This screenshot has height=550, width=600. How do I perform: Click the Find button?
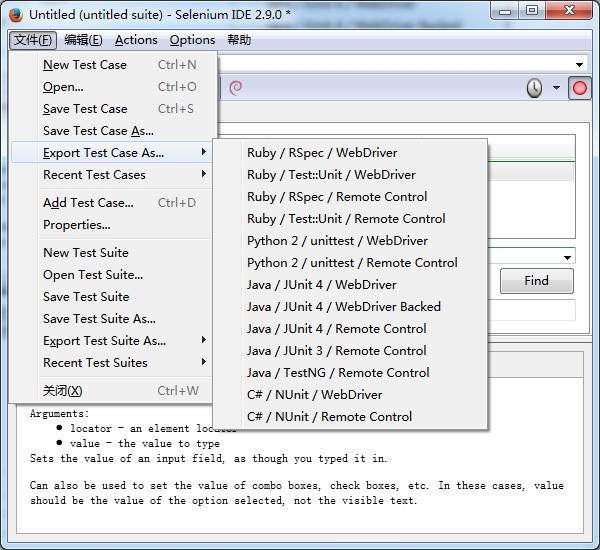point(536,281)
